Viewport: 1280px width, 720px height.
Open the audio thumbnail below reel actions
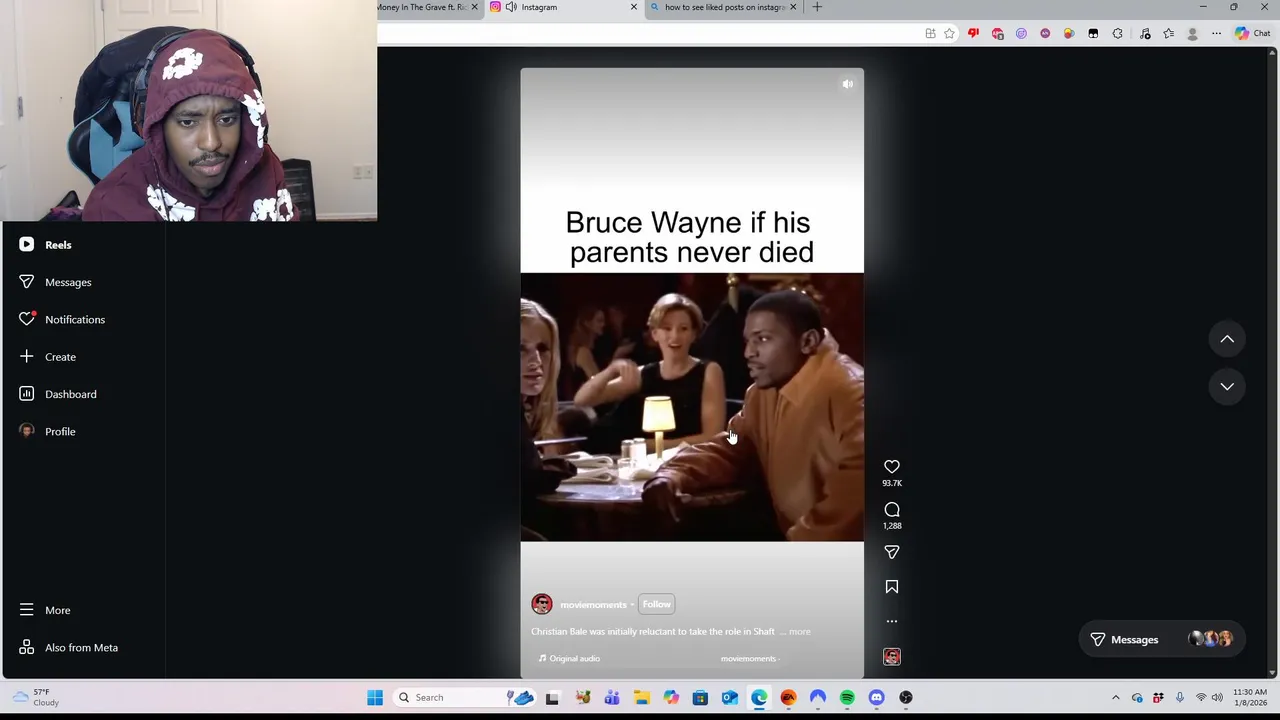tap(892, 657)
